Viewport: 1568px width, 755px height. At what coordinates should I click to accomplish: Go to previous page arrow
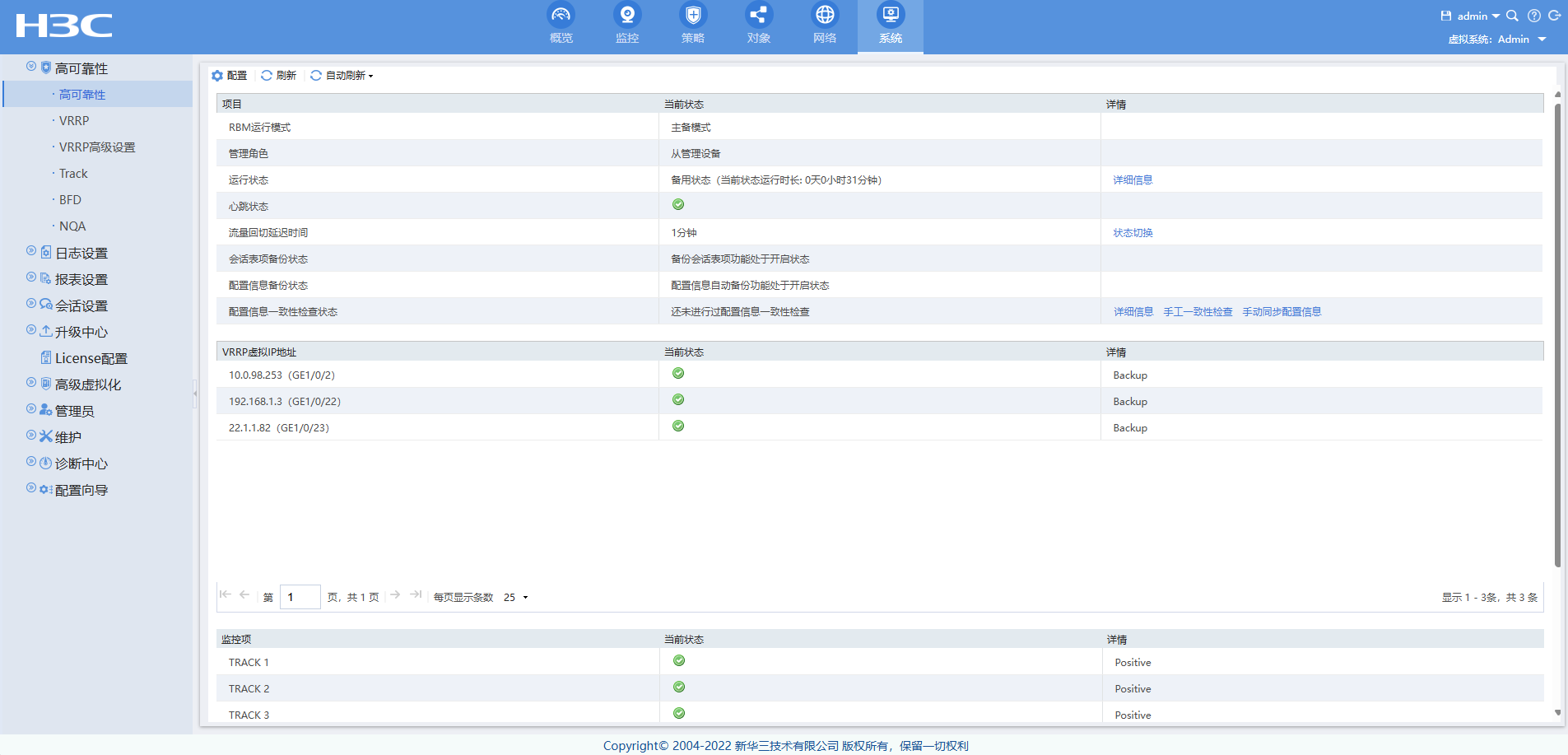pos(244,594)
